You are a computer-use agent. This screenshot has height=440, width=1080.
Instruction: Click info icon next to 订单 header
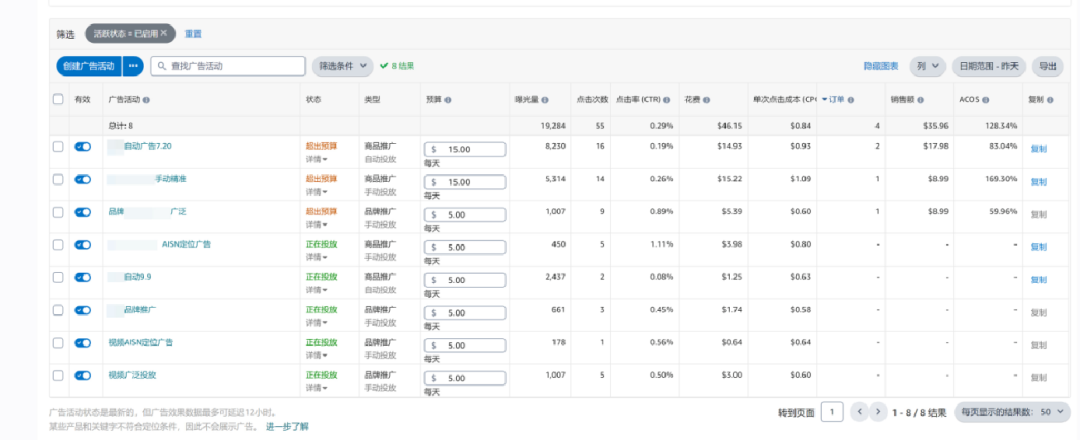[851, 100]
